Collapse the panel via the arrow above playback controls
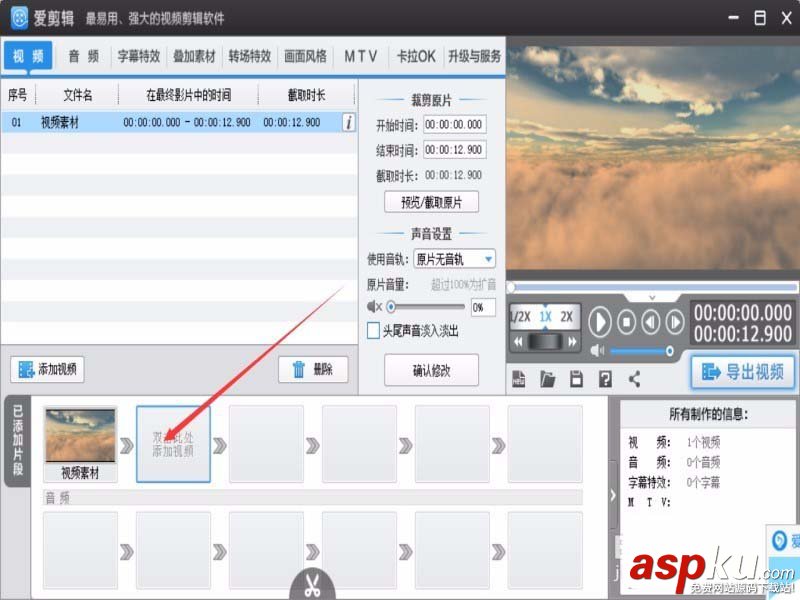Viewport: 800px width, 600px height. tap(653, 297)
